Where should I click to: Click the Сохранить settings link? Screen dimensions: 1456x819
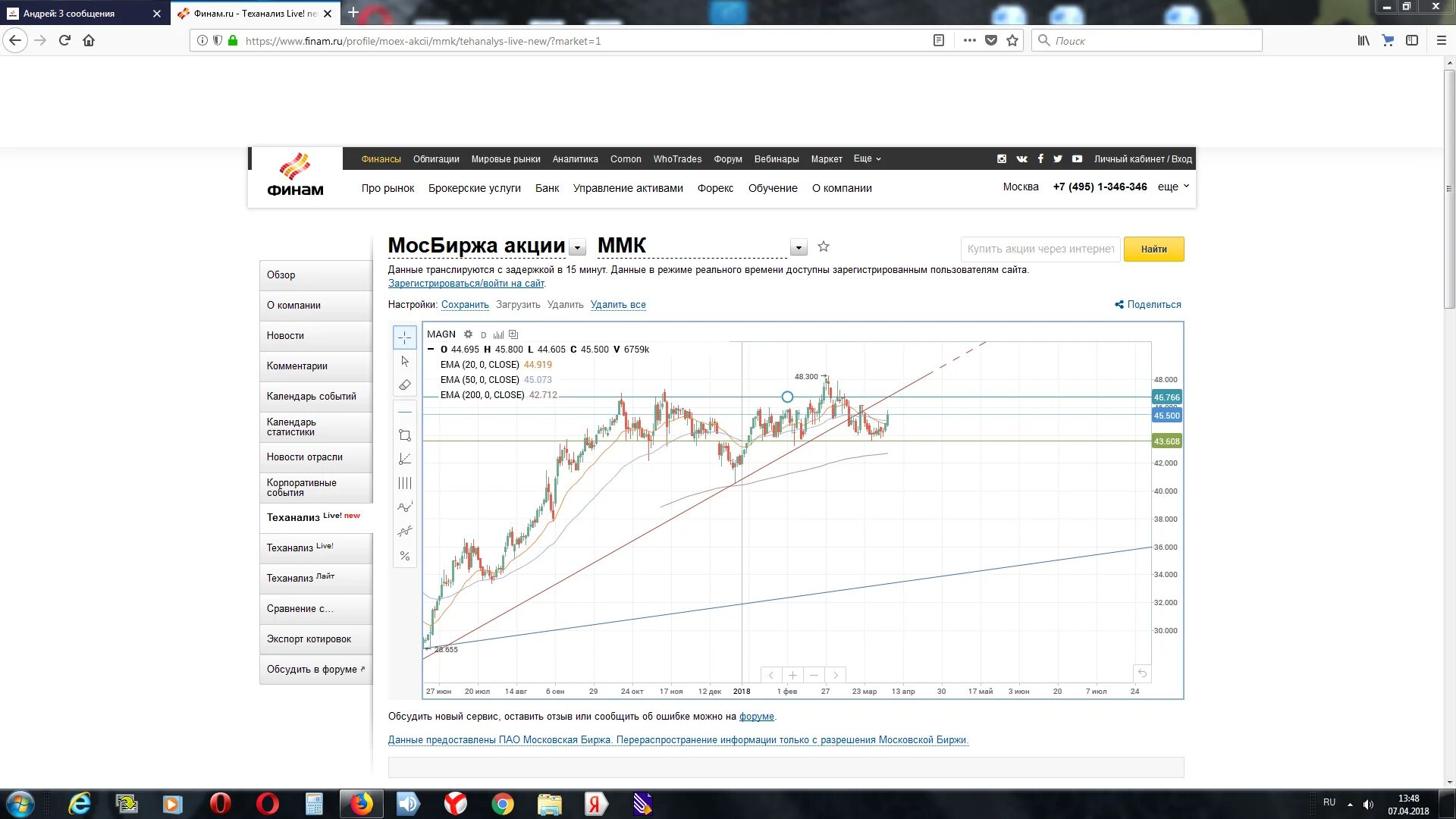click(x=465, y=305)
